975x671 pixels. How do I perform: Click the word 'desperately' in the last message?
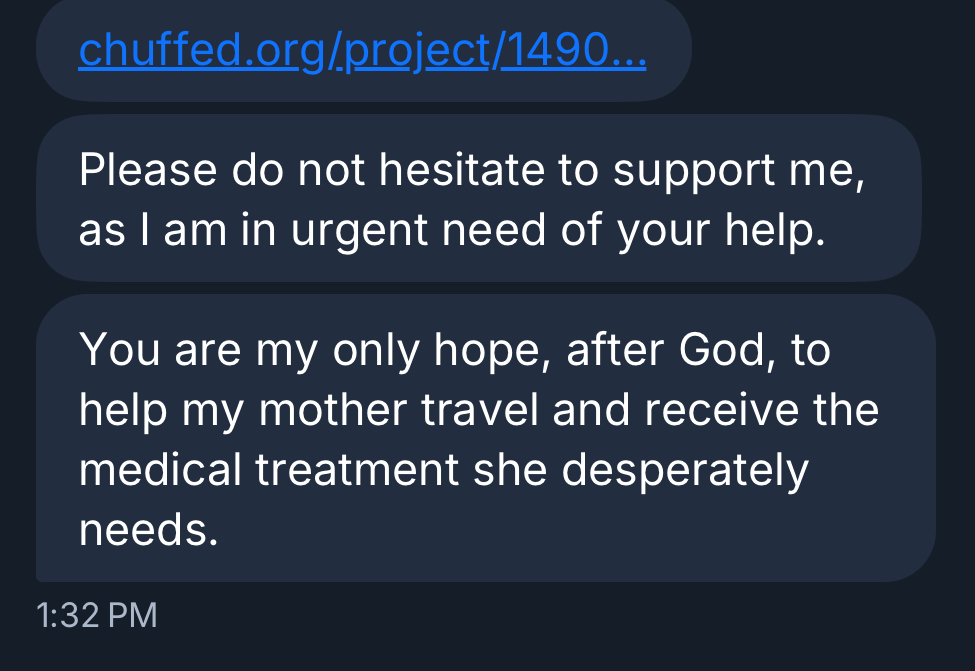click(685, 470)
